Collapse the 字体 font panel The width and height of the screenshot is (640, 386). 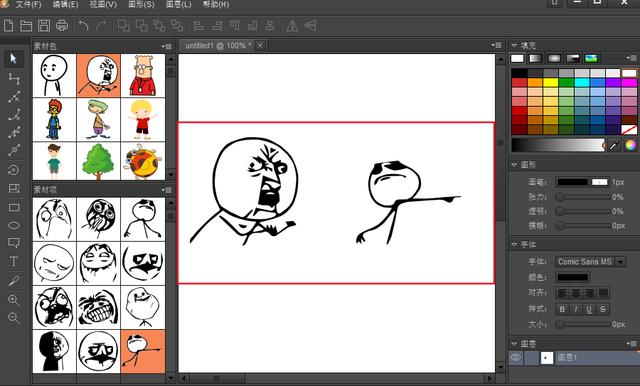514,244
